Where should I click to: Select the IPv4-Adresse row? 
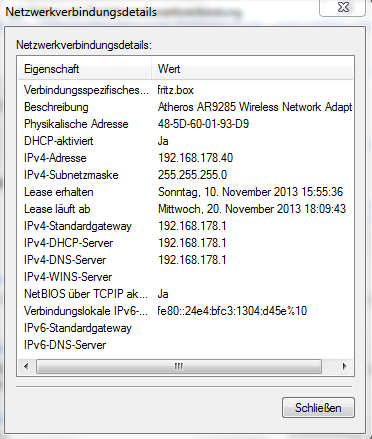(186, 158)
